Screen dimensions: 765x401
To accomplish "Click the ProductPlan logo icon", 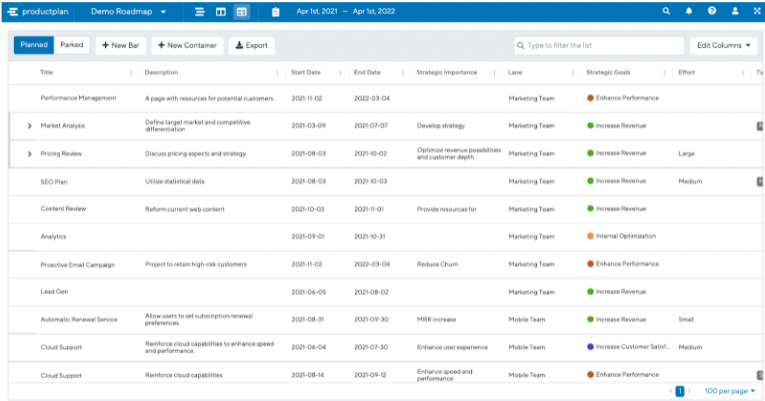I will pyautogui.click(x=13, y=11).
